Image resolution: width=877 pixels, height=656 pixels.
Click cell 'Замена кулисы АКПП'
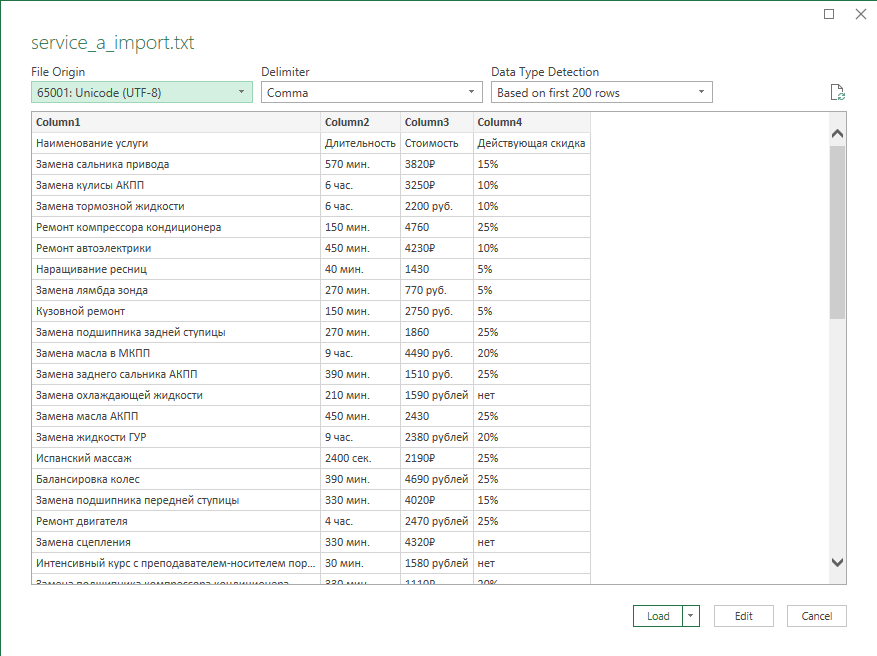pyautogui.click(x=176, y=185)
